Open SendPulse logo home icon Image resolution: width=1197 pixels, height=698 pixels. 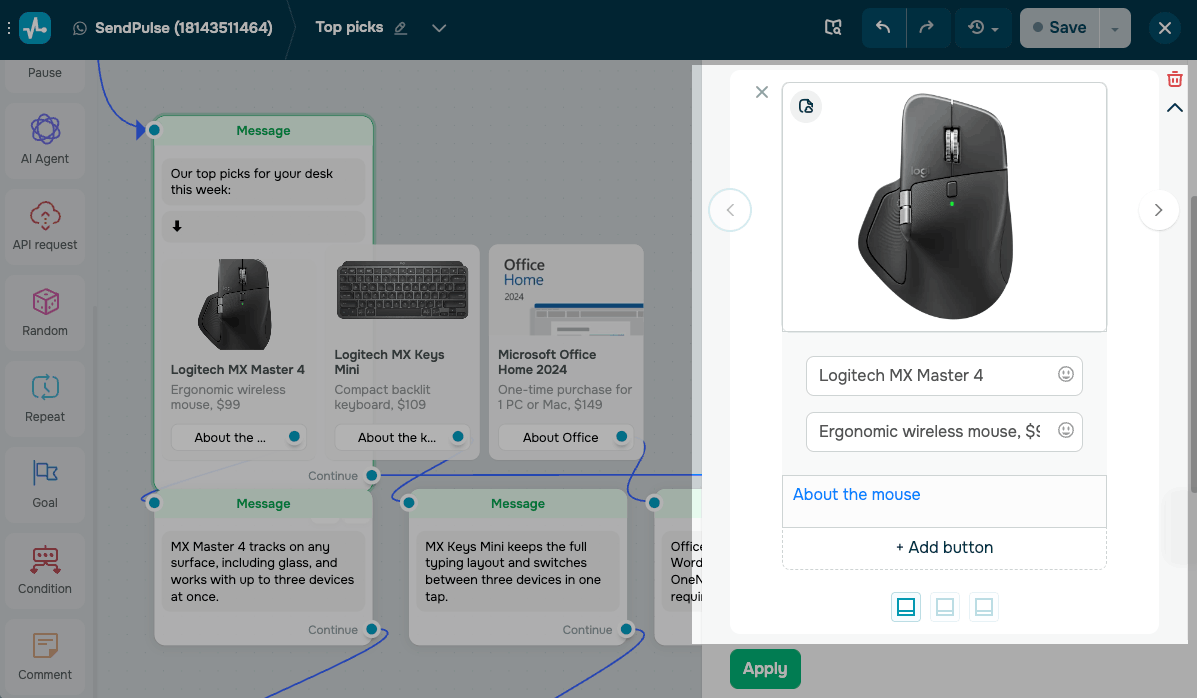[35, 28]
